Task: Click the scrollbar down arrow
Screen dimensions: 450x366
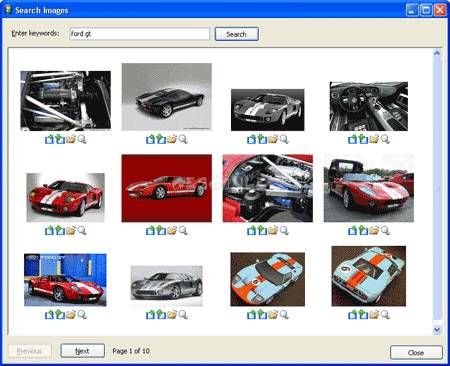Action: 437,330
